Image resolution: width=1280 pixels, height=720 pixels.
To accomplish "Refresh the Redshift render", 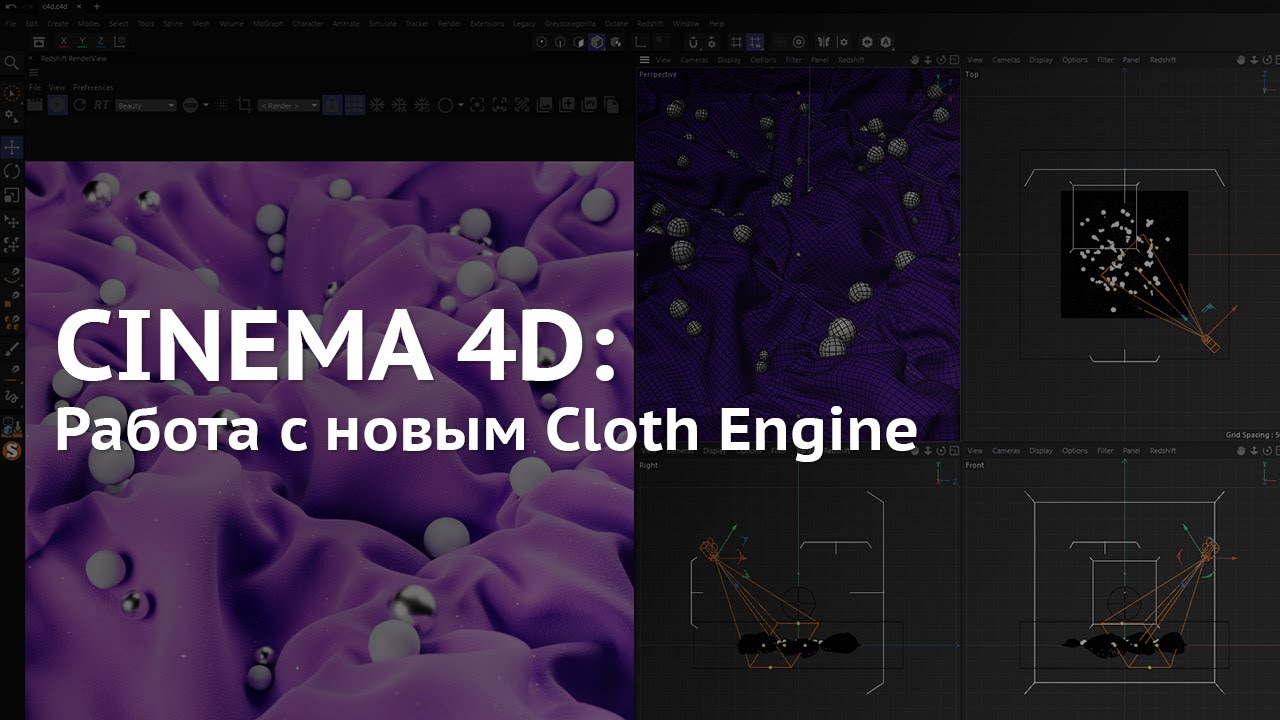I will click(x=80, y=105).
